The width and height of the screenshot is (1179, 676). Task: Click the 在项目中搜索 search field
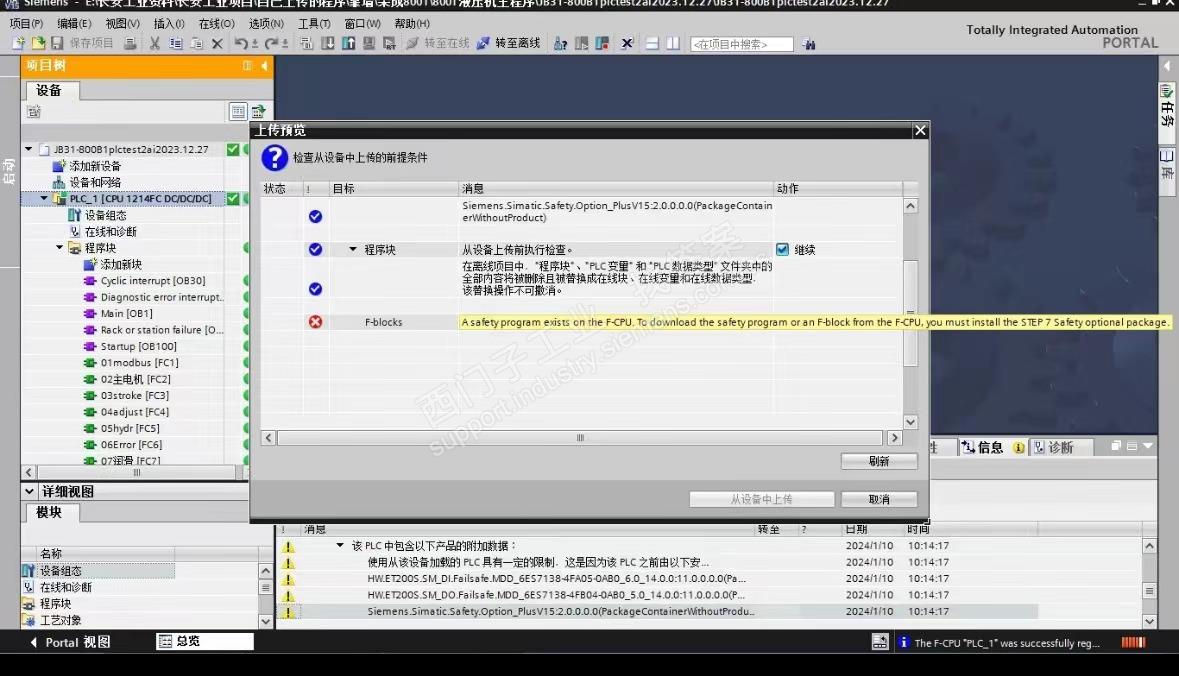(x=741, y=44)
